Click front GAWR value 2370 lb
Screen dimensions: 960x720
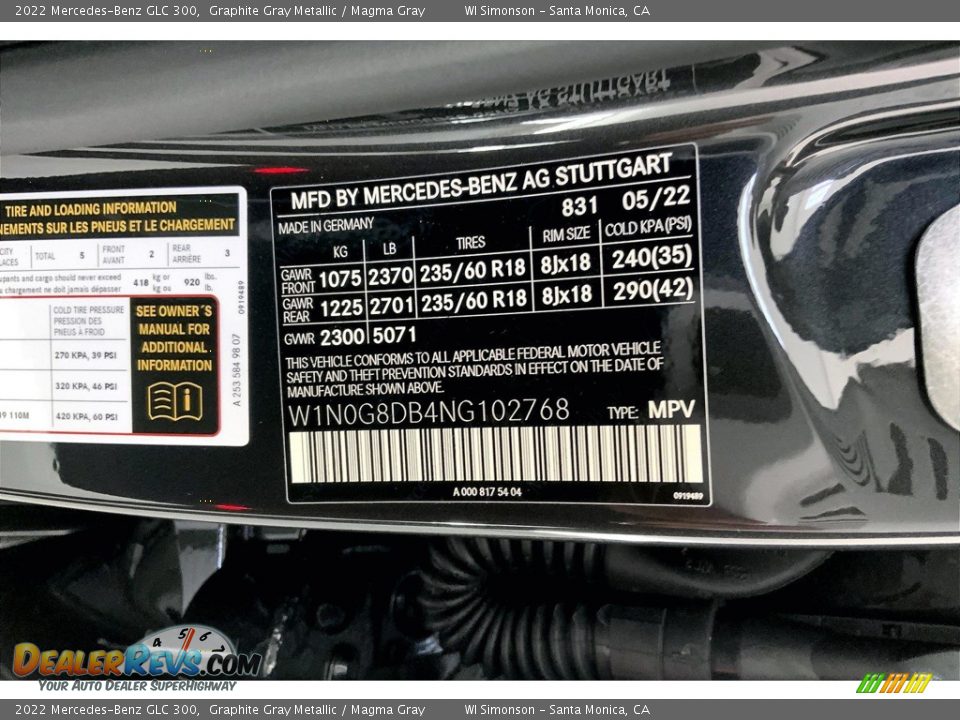click(x=390, y=276)
